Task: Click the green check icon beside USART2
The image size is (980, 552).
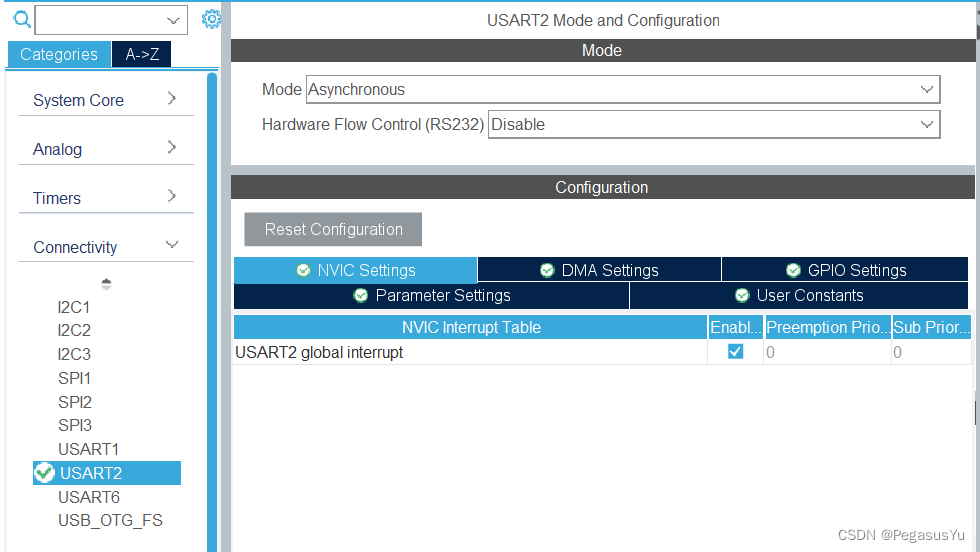Action: point(44,473)
